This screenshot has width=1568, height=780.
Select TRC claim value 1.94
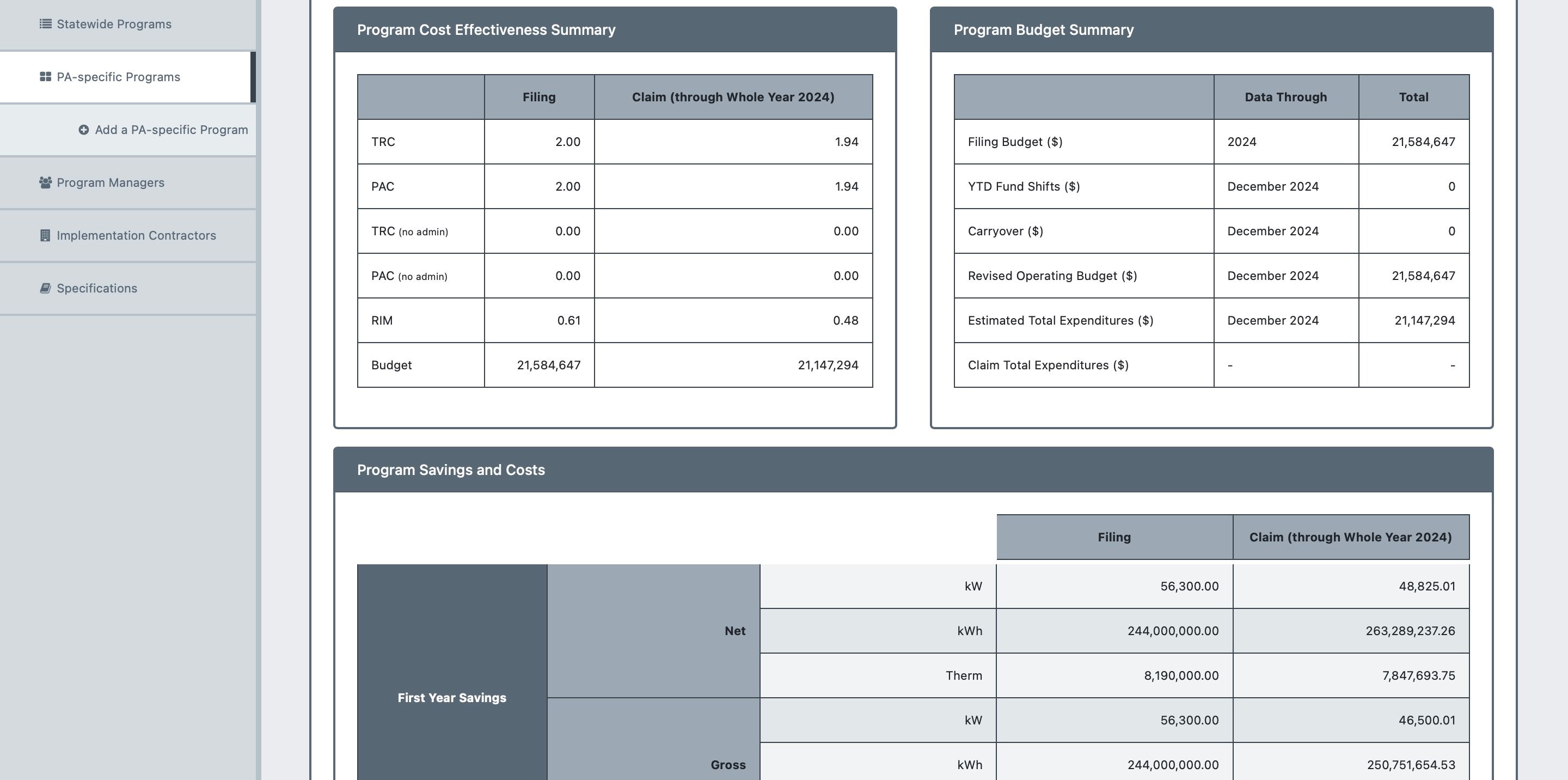pyautogui.click(x=846, y=142)
